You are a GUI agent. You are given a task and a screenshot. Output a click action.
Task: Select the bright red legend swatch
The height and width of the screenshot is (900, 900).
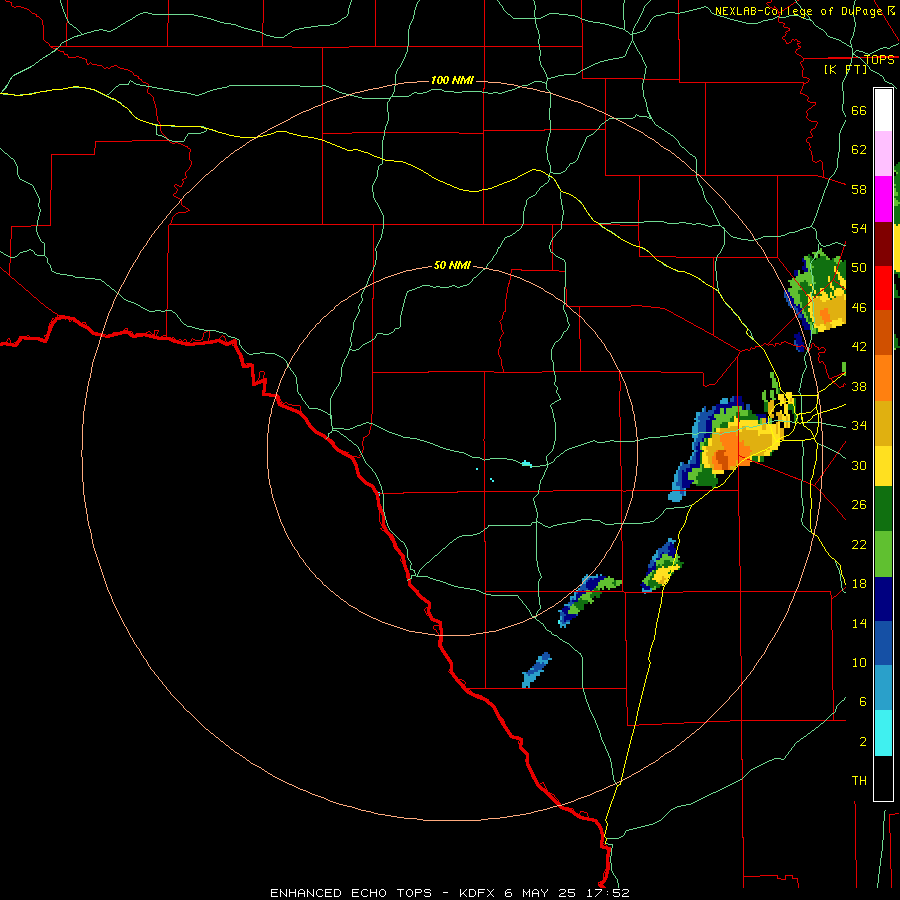(883, 289)
